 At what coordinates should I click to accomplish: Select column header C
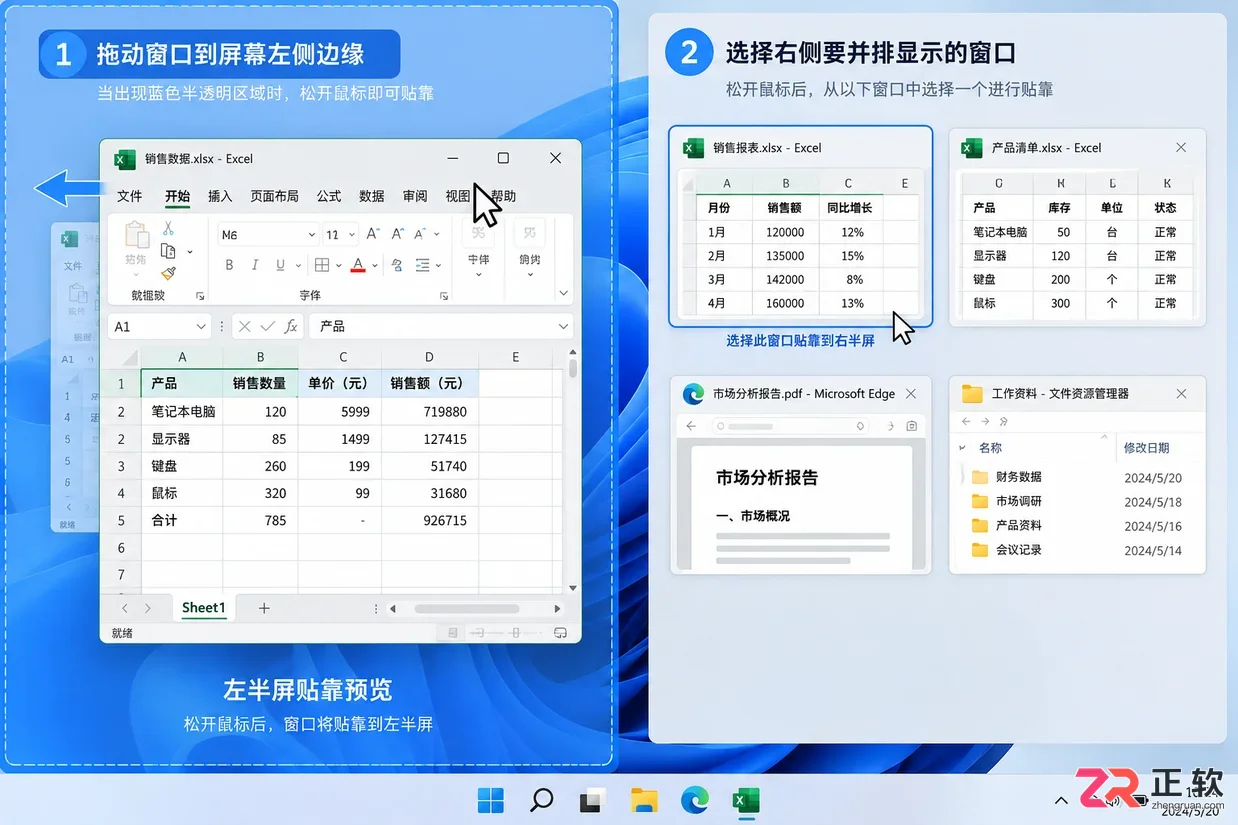343,357
